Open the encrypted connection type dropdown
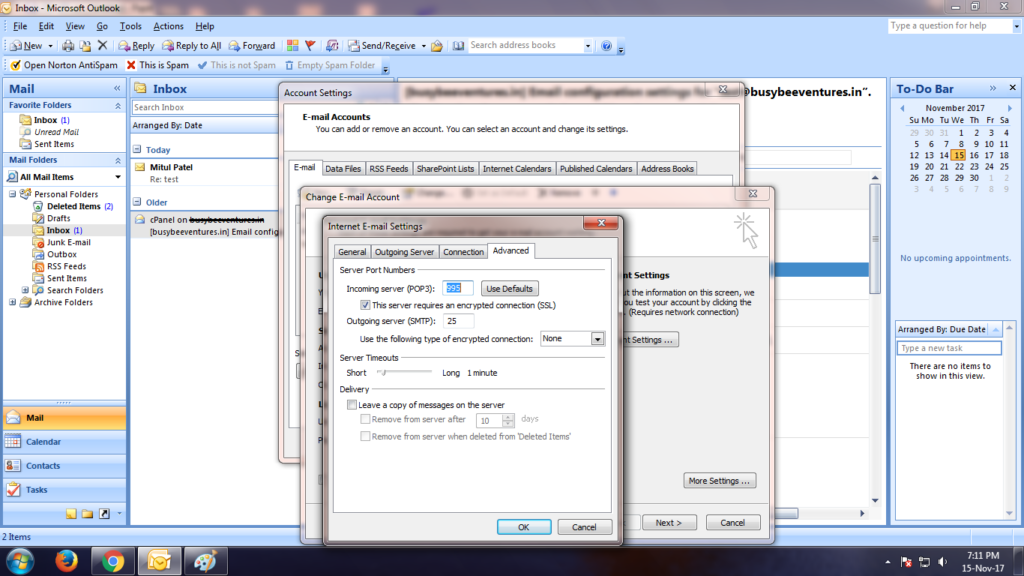1024x576 pixels. point(597,339)
